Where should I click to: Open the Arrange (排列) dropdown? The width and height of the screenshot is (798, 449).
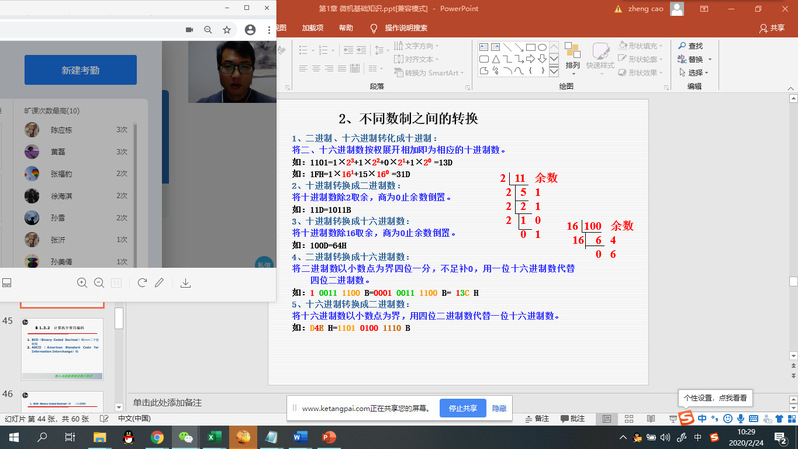(572, 65)
